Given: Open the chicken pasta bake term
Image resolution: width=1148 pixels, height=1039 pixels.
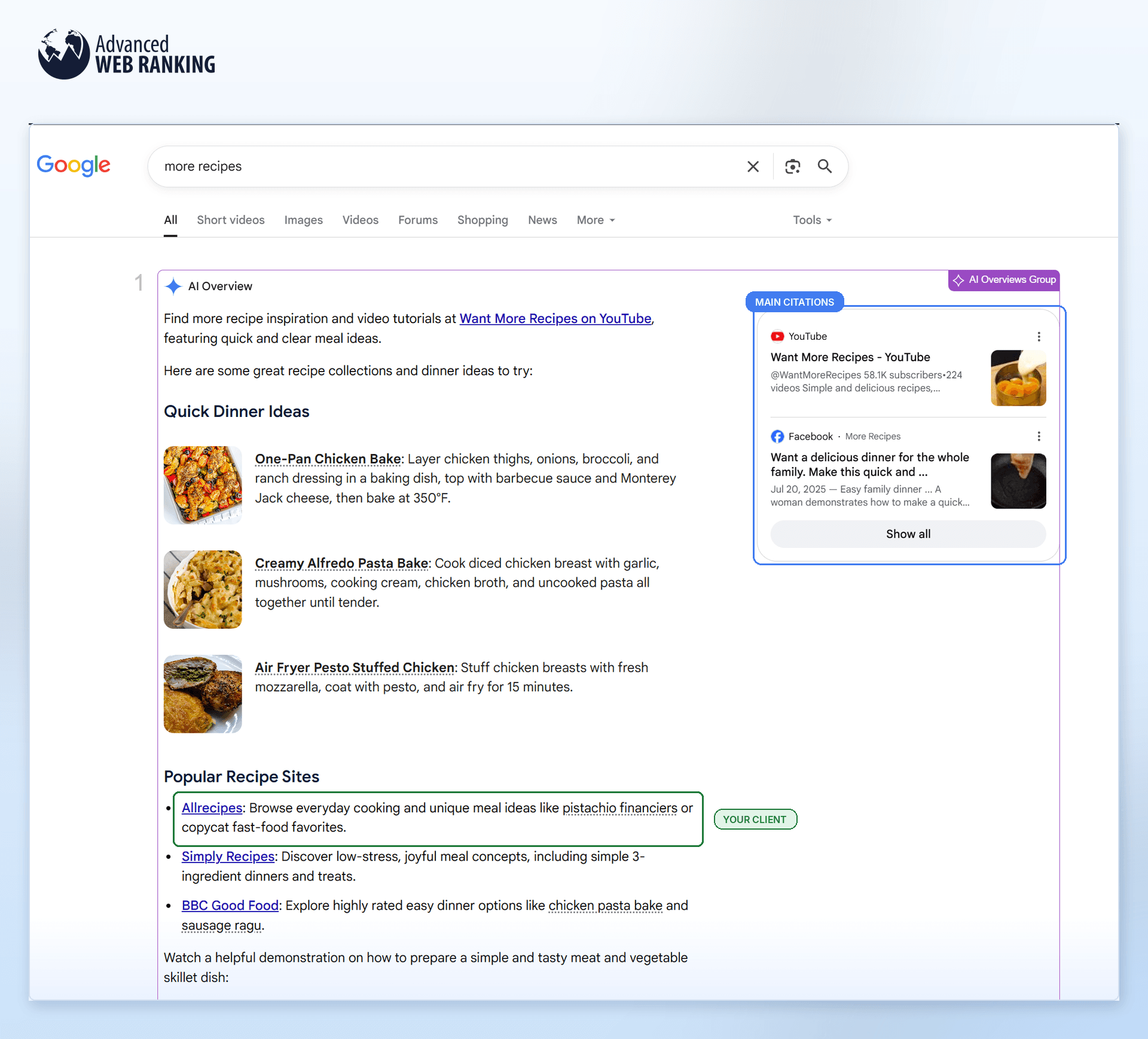Looking at the screenshot, I should pyautogui.click(x=605, y=906).
